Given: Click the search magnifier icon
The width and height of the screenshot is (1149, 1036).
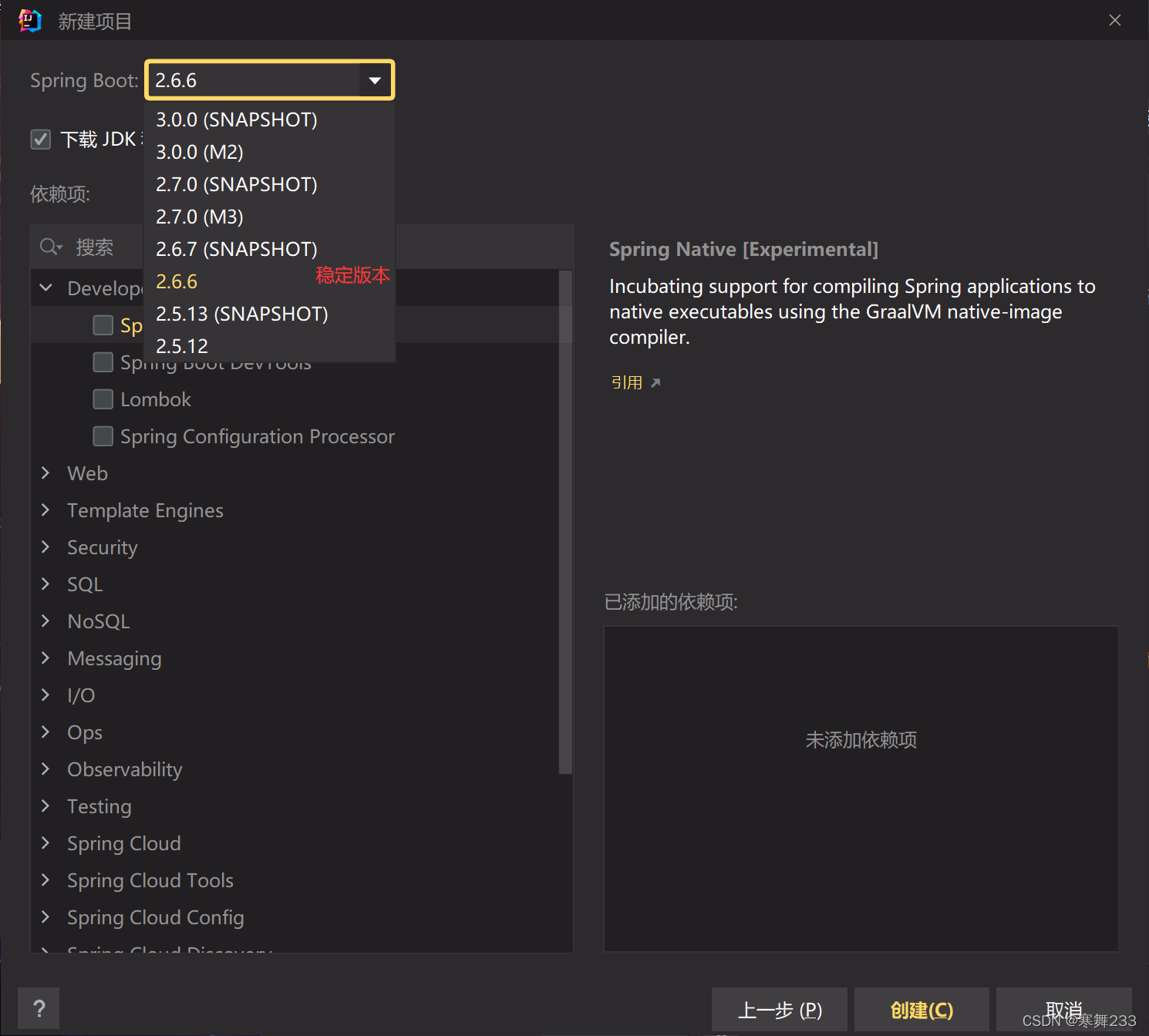Looking at the screenshot, I should [50, 247].
